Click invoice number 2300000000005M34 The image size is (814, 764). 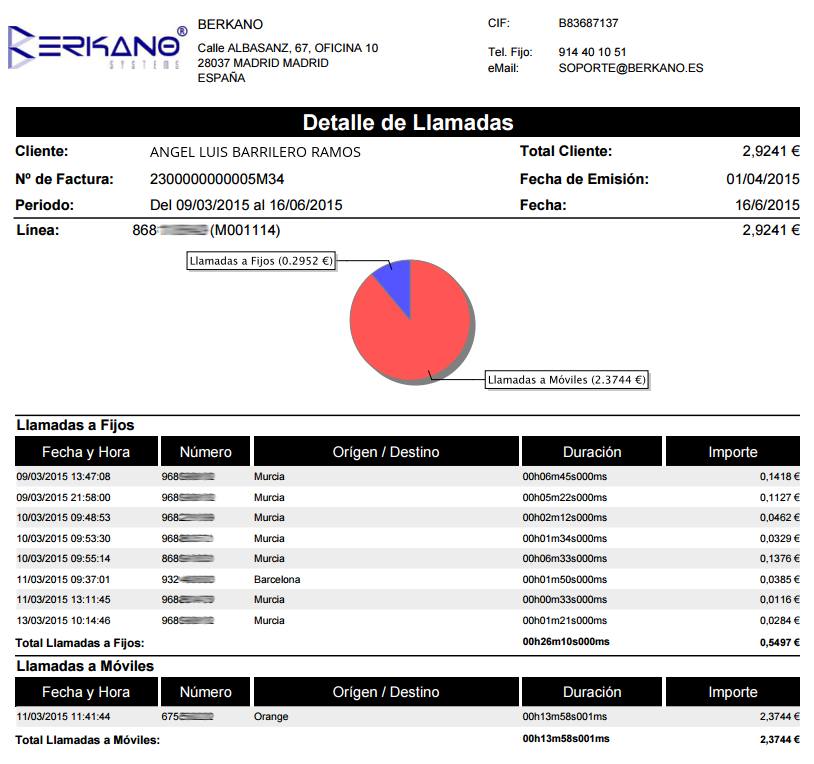pos(217,179)
